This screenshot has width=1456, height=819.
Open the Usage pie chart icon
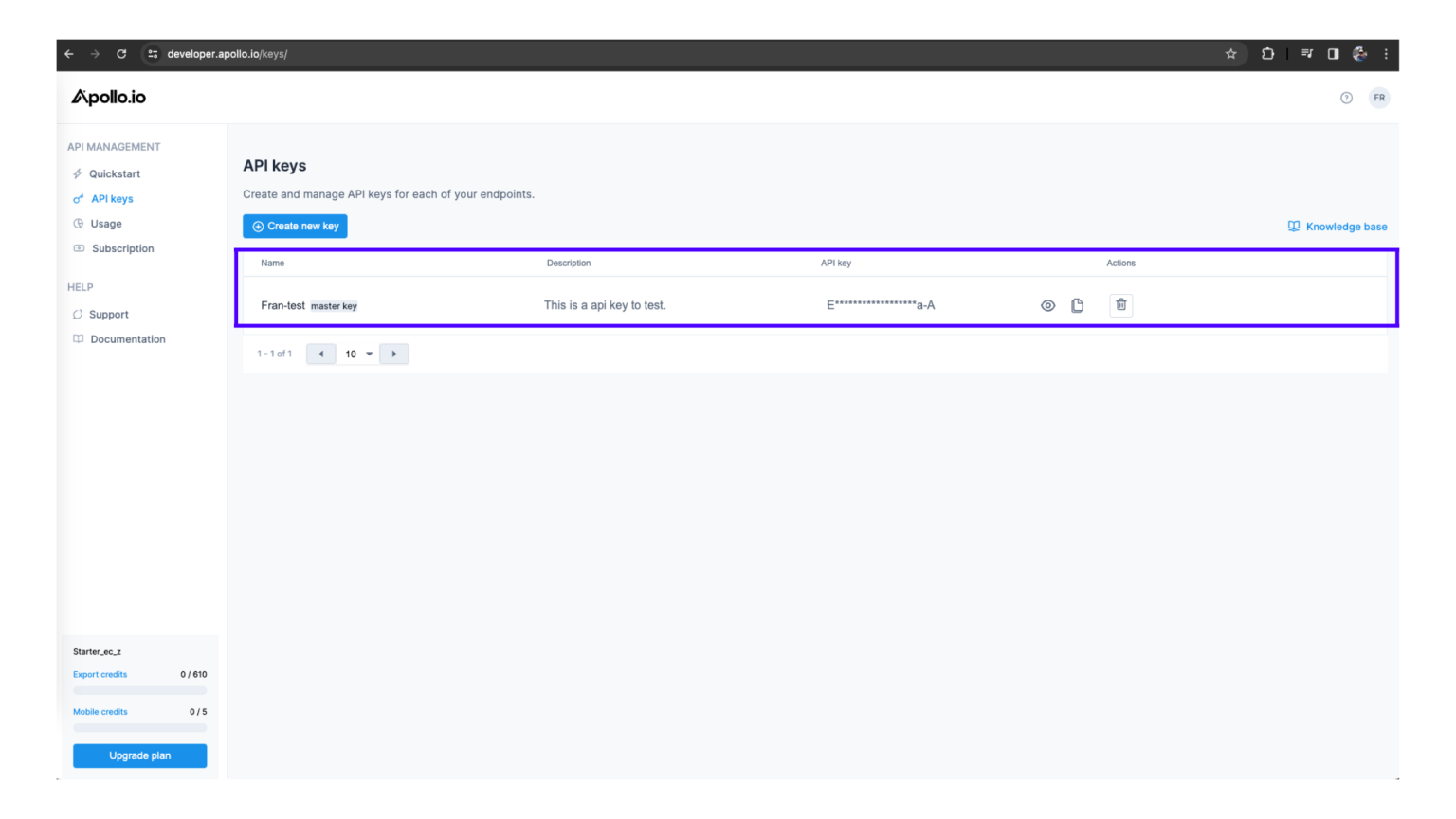coord(78,224)
